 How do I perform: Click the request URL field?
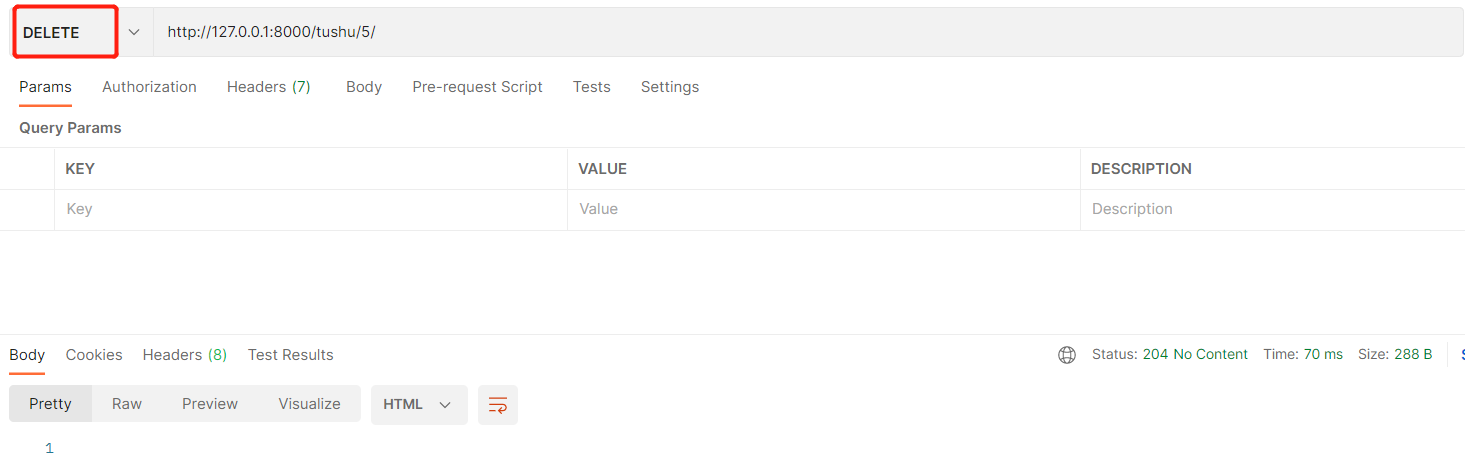[800, 33]
